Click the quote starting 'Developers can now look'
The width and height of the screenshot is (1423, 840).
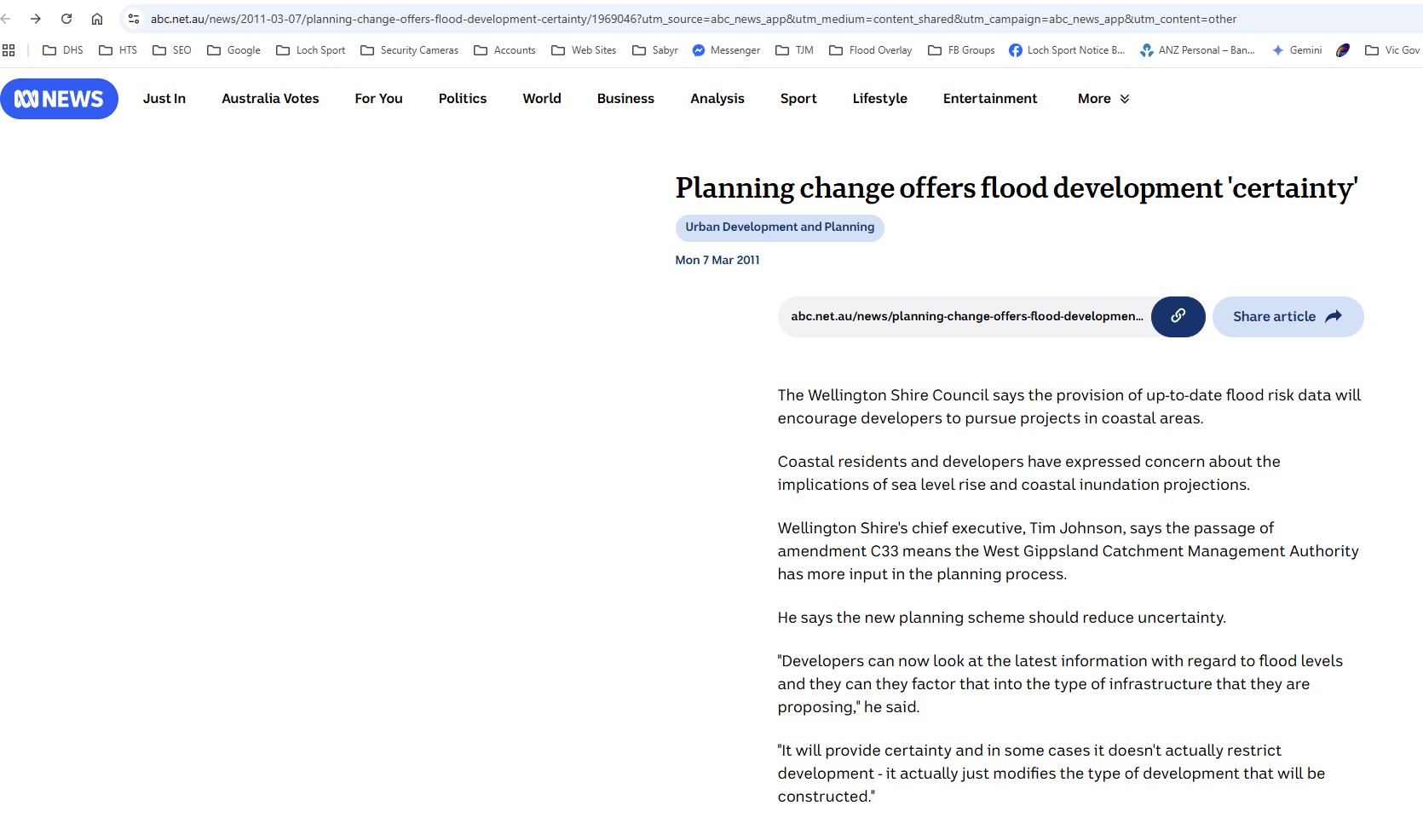tap(1060, 684)
